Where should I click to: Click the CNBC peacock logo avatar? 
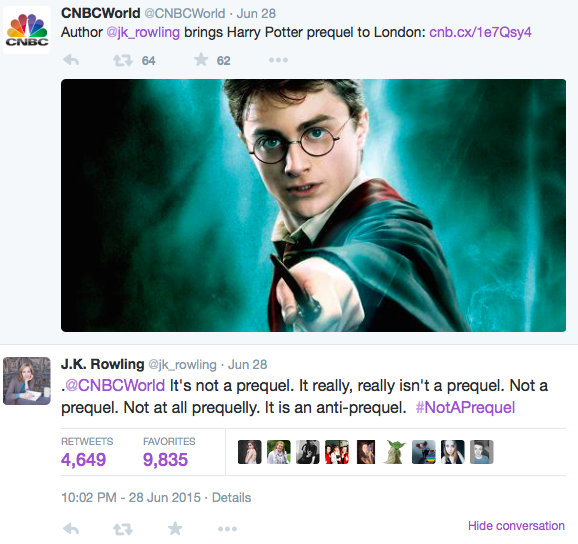[27, 30]
